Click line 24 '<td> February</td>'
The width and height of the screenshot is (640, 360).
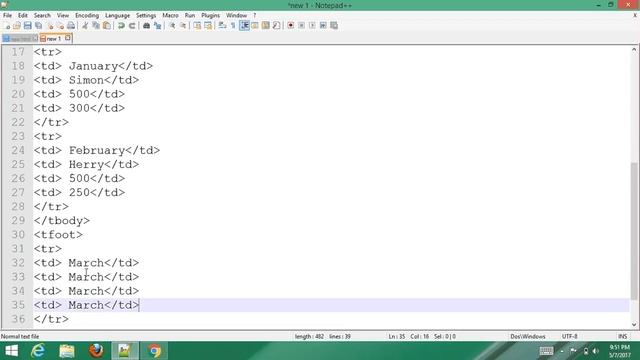97,151
